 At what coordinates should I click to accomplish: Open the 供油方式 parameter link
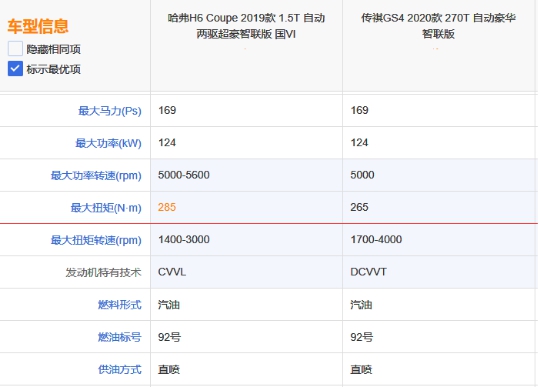pyautogui.click(x=120, y=369)
